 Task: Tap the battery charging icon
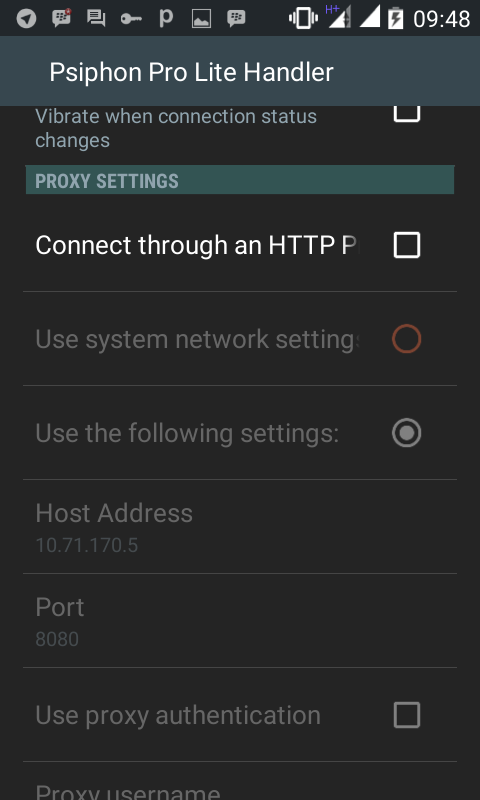tap(395, 18)
